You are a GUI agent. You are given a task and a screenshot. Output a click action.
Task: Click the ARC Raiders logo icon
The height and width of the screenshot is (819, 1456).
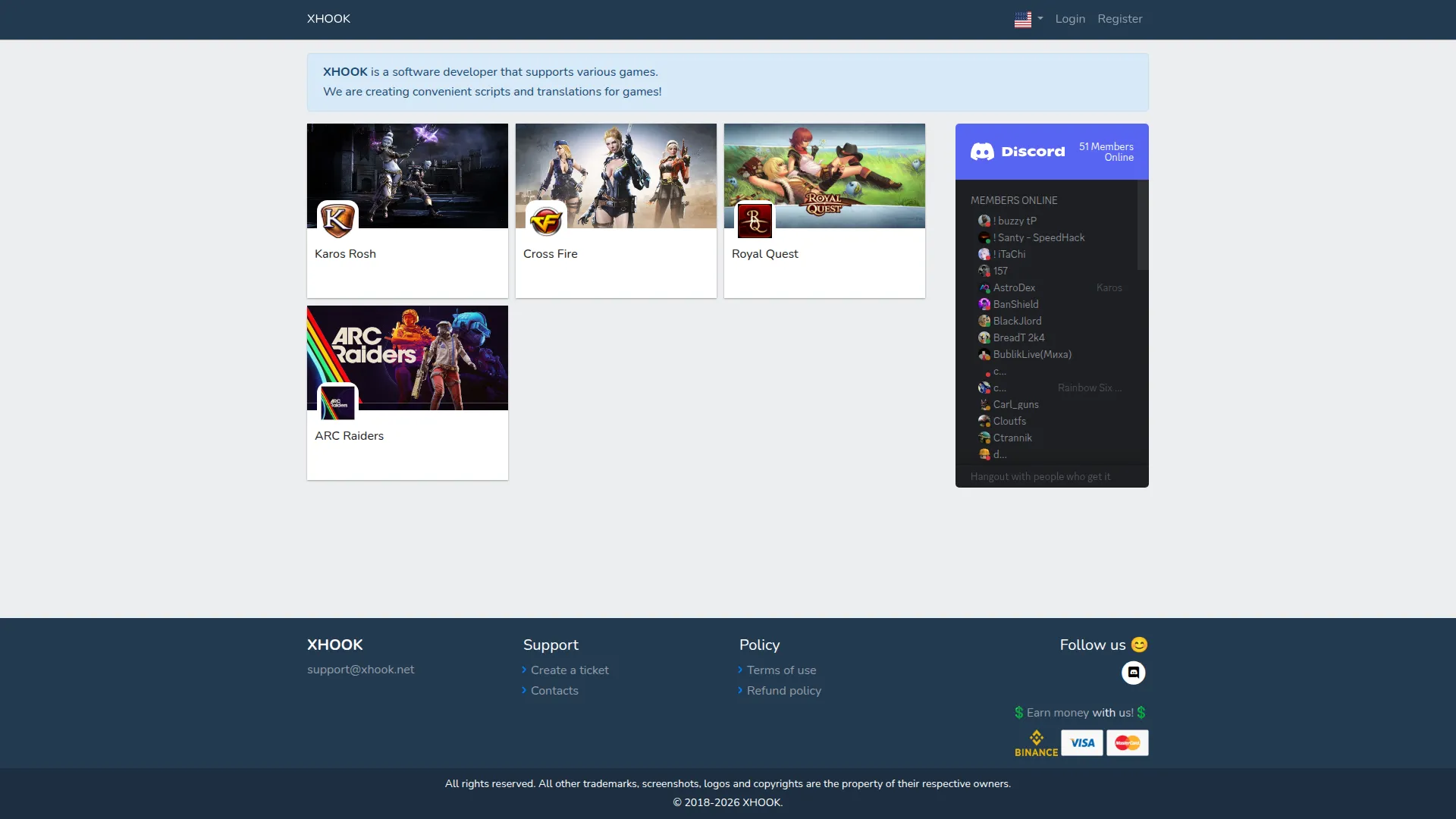point(337,403)
